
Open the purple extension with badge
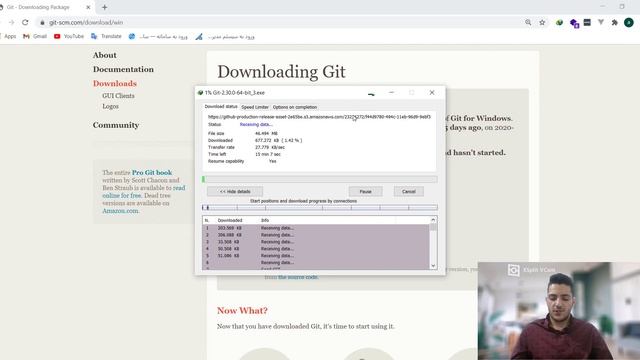(574, 23)
